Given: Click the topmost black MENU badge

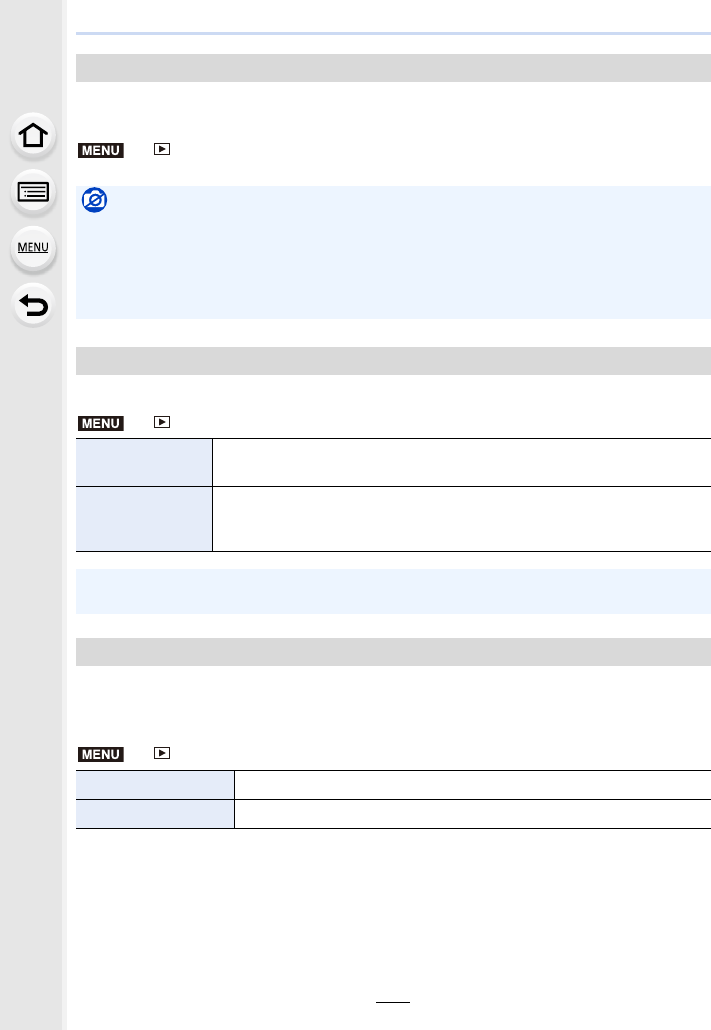Looking at the screenshot, I should coord(101,150).
